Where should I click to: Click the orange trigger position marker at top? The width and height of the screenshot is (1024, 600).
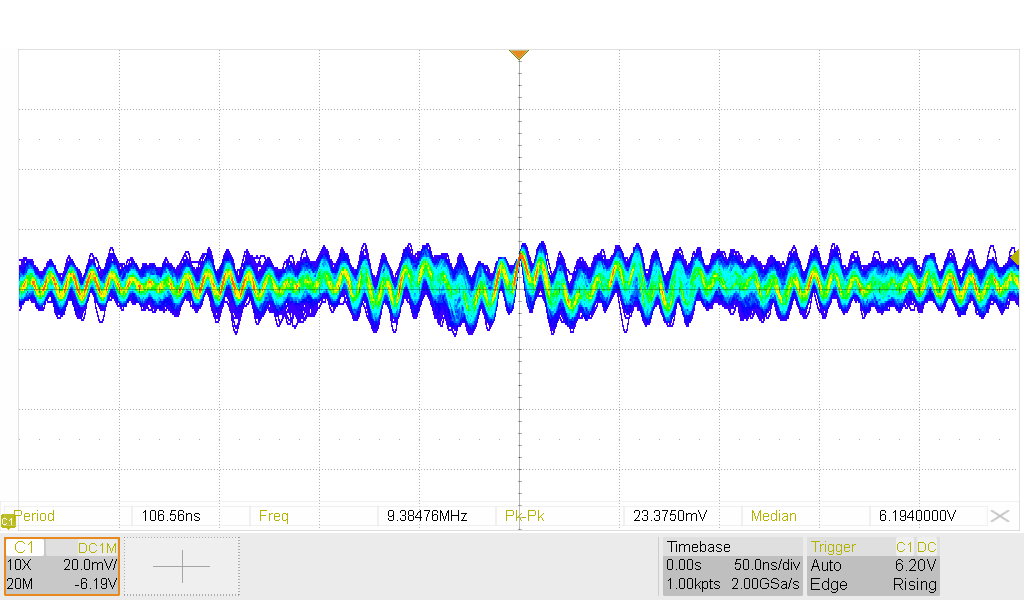(518, 54)
